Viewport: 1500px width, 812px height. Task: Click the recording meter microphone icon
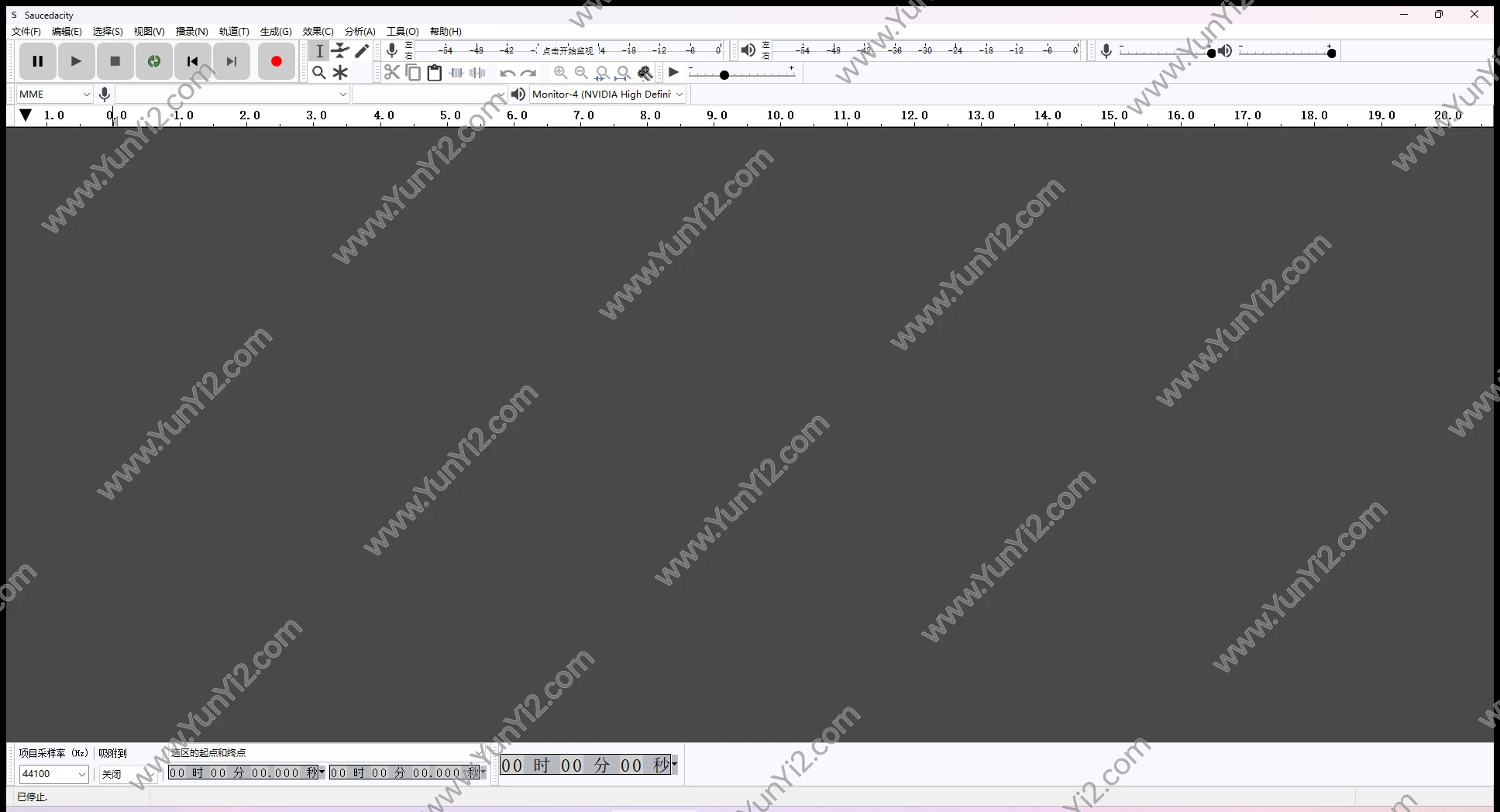pos(392,50)
